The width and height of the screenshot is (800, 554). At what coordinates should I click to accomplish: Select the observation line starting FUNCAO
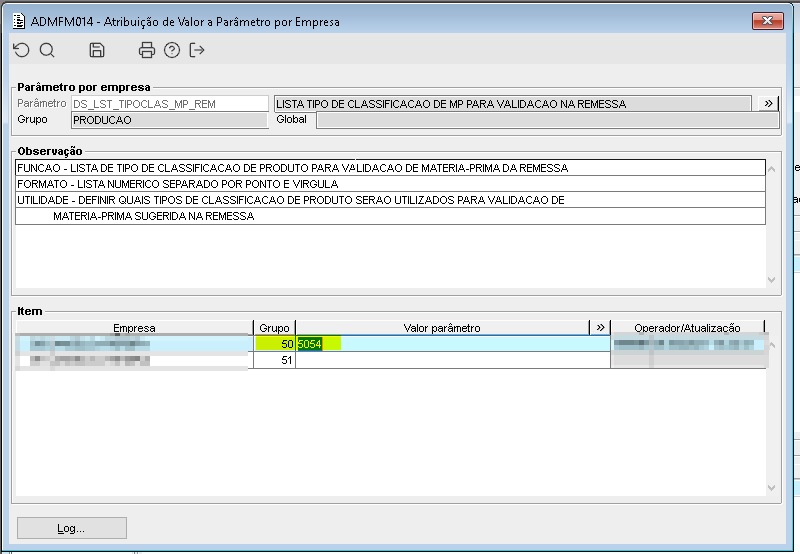coord(390,168)
